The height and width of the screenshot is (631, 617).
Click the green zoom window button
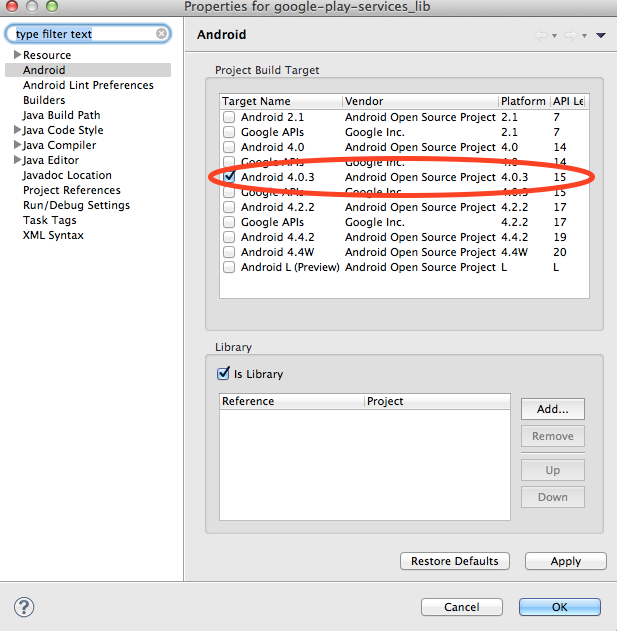(x=52, y=5)
